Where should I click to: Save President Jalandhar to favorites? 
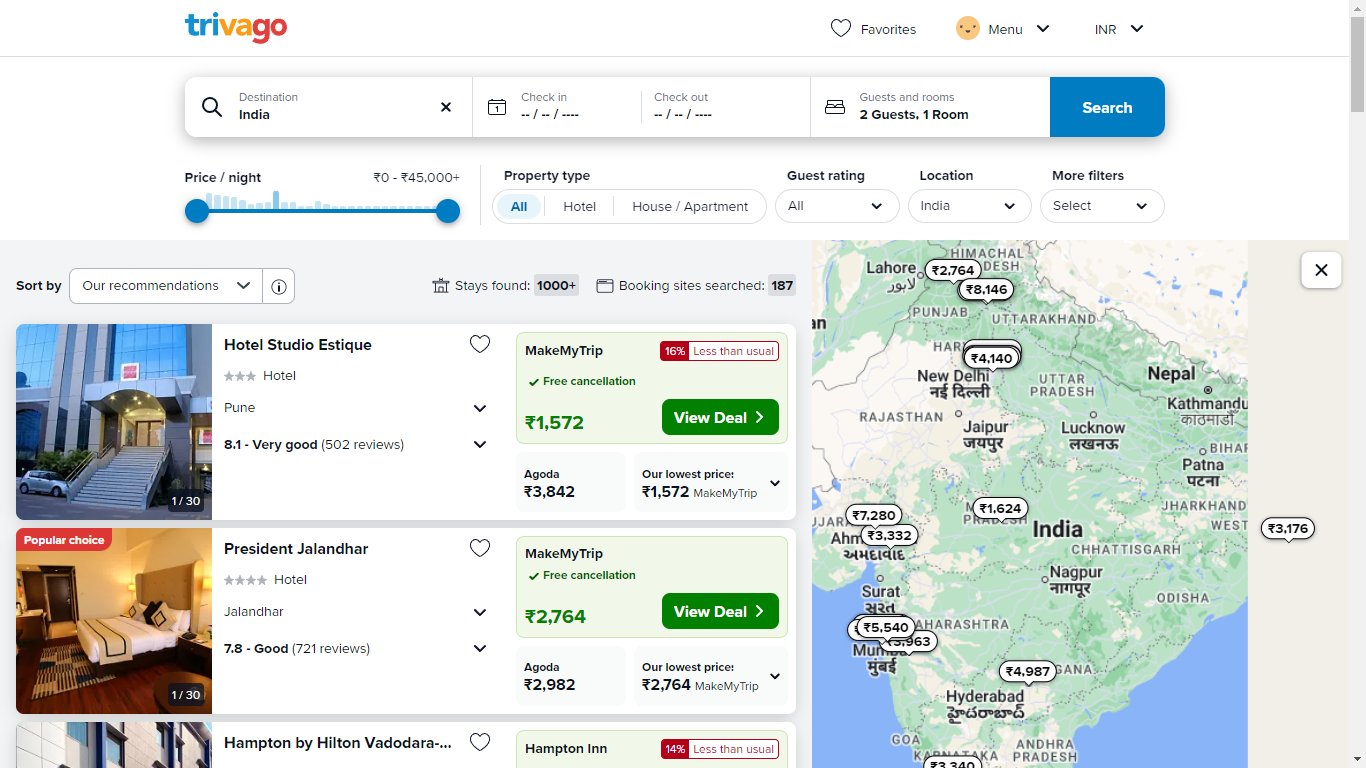(480, 549)
